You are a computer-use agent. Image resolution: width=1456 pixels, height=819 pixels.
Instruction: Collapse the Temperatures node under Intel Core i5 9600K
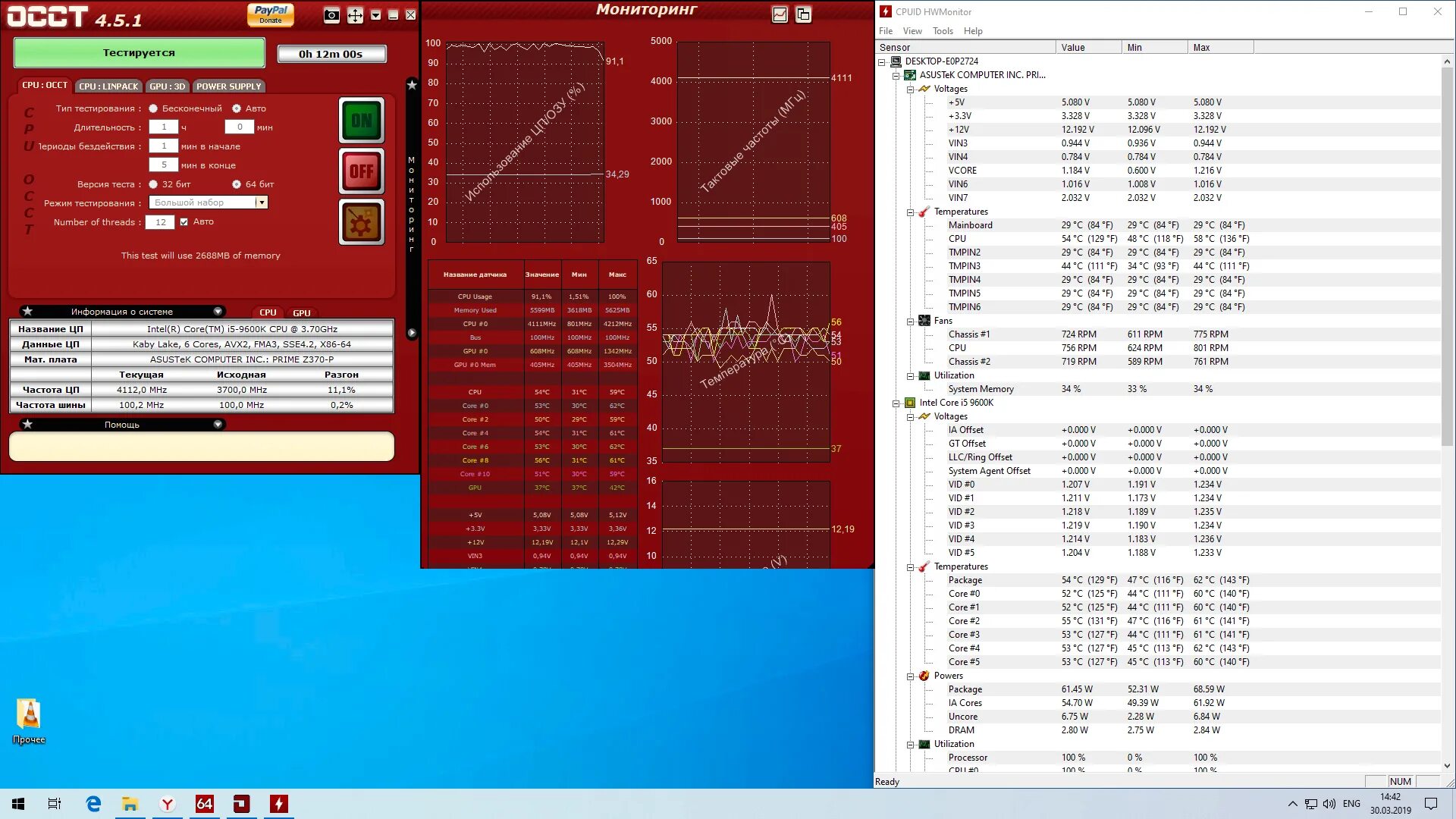(x=909, y=566)
